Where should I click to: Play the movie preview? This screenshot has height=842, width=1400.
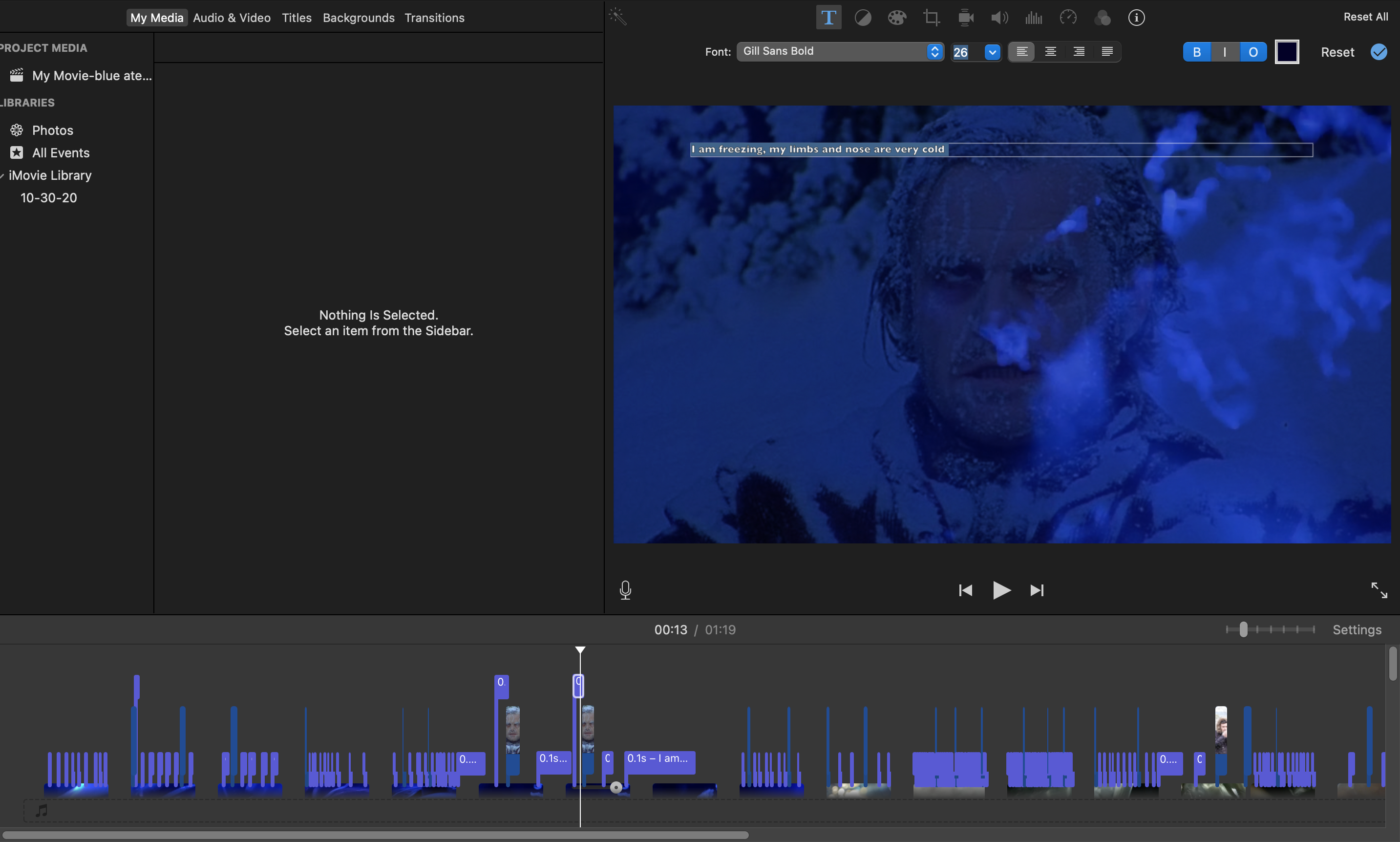(x=1001, y=590)
